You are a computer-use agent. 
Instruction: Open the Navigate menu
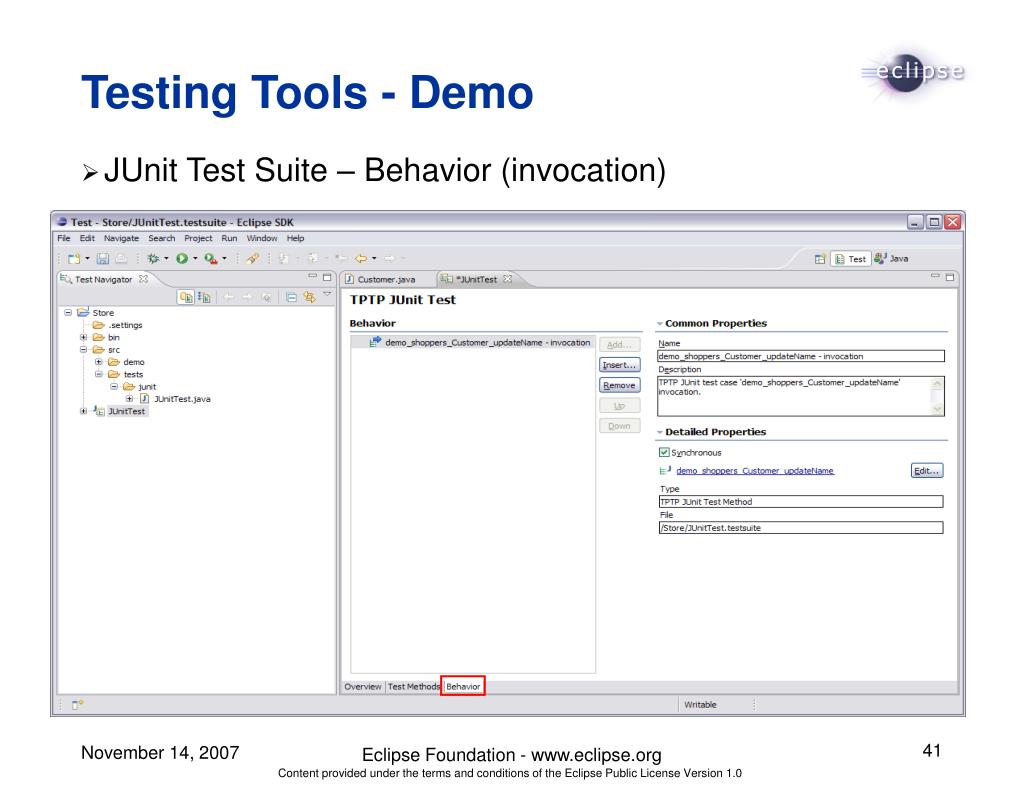pyautogui.click(x=121, y=238)
